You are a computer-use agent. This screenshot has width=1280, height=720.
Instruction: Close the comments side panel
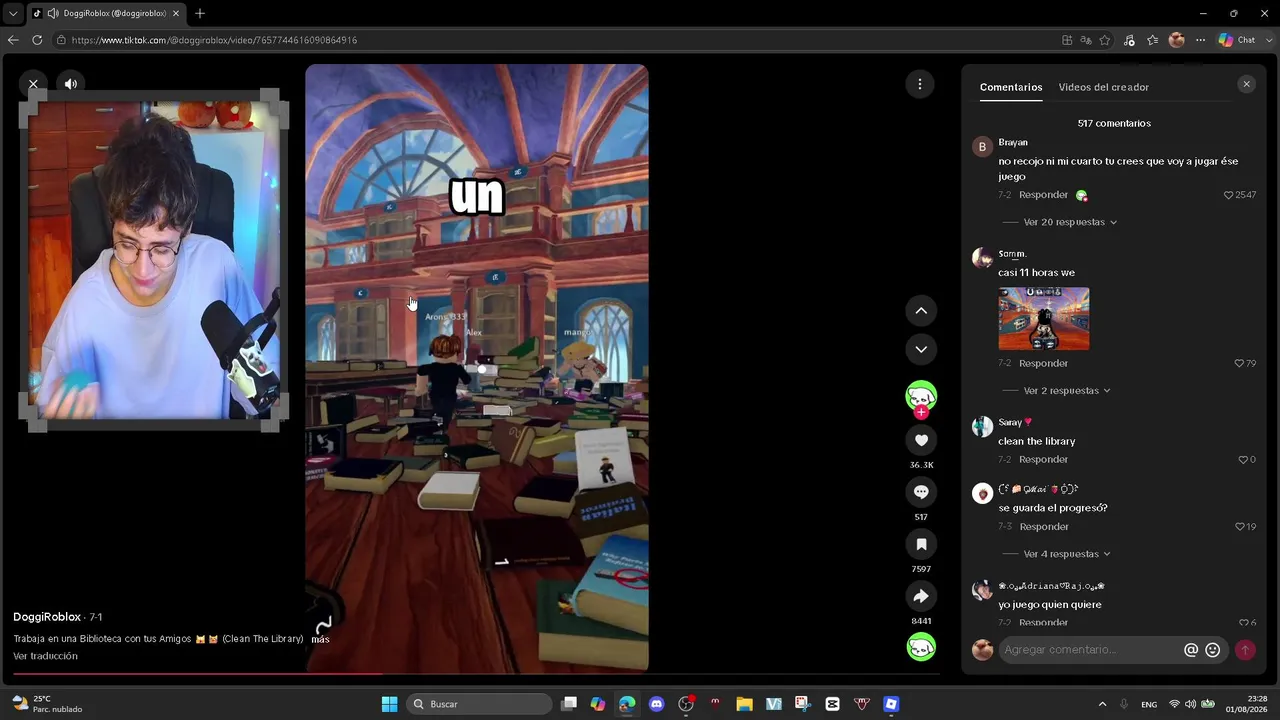[x=1246, y=85]
